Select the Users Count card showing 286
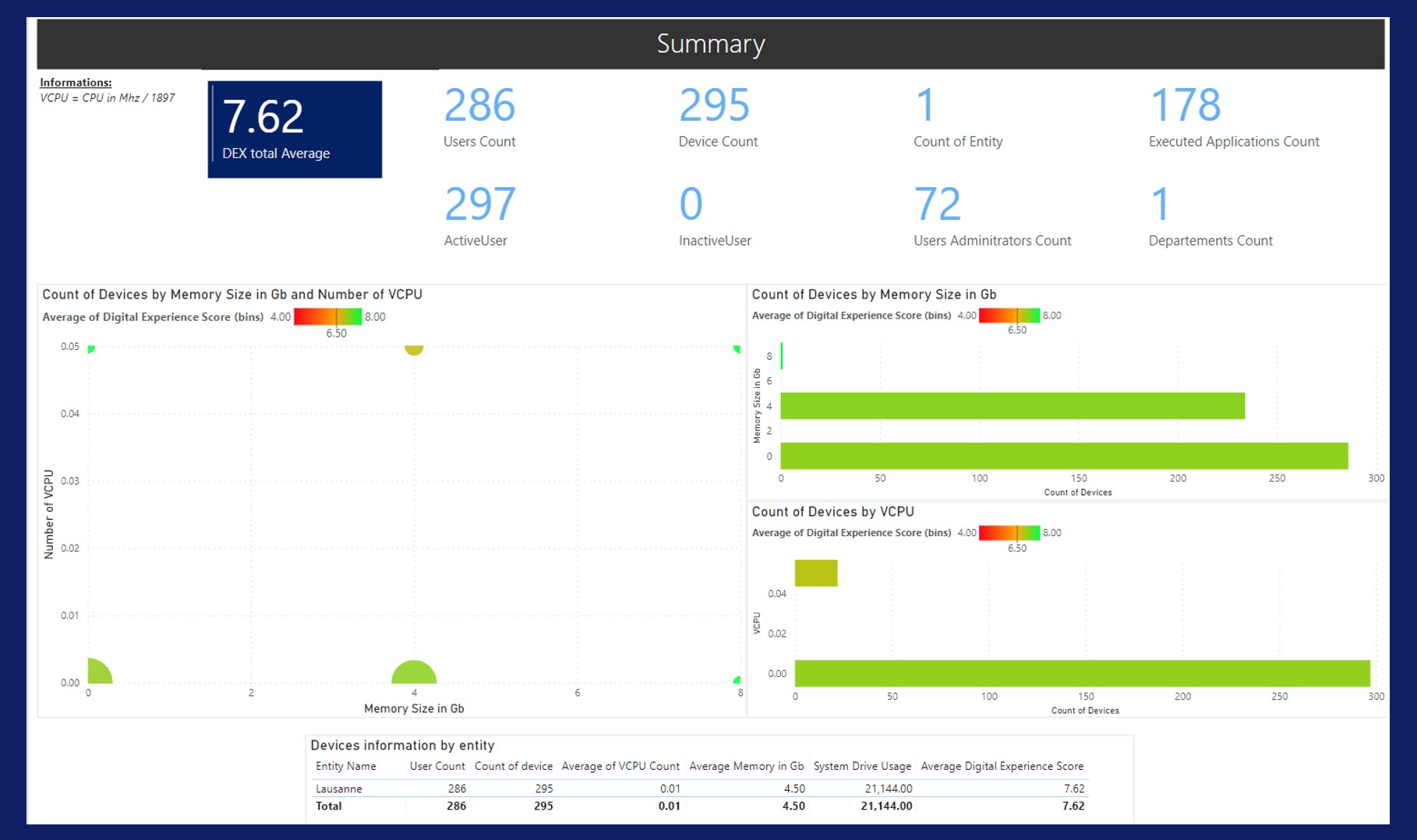Image resolution: width=1417 pixels, height=840 pixels. [479, 117]
